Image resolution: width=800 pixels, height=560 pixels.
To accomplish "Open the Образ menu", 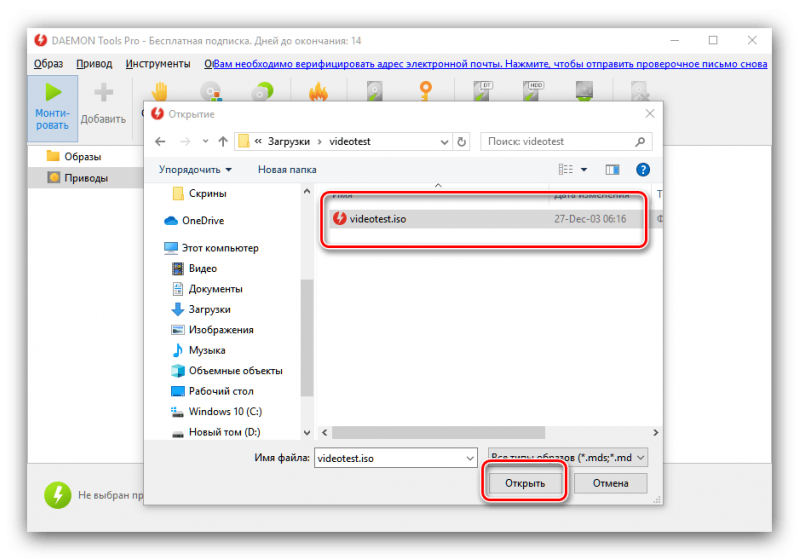I will pos(48,64).
